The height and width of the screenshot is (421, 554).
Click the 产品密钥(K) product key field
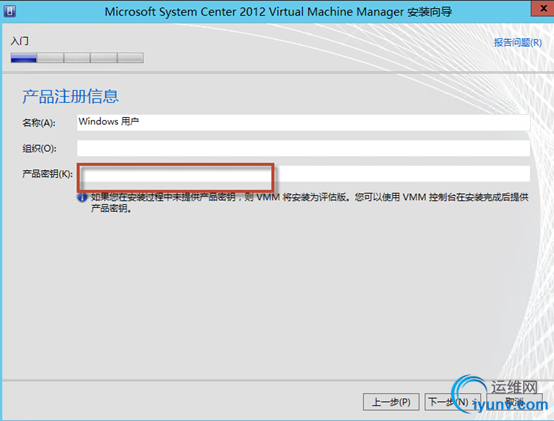click(x=303, y=174)
